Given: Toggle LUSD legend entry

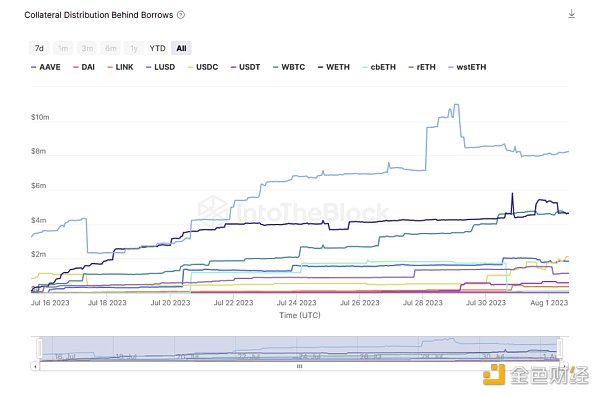Looking at the screenshot, I should pyautogui.click(x=161, y=67).
